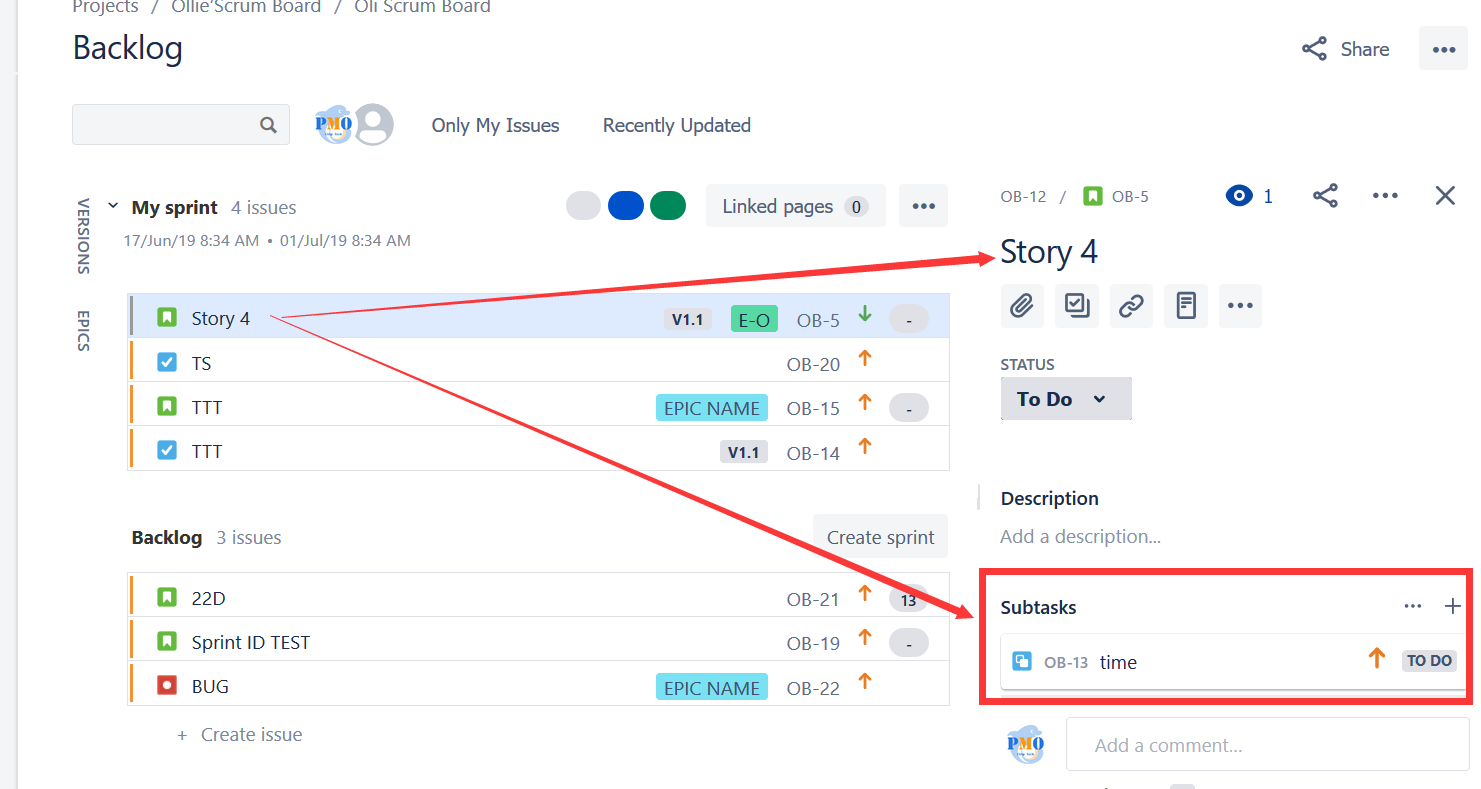The image size is (1481, 789).
Task: Open the To Do status dropdown
Action: click(1065, 398)
